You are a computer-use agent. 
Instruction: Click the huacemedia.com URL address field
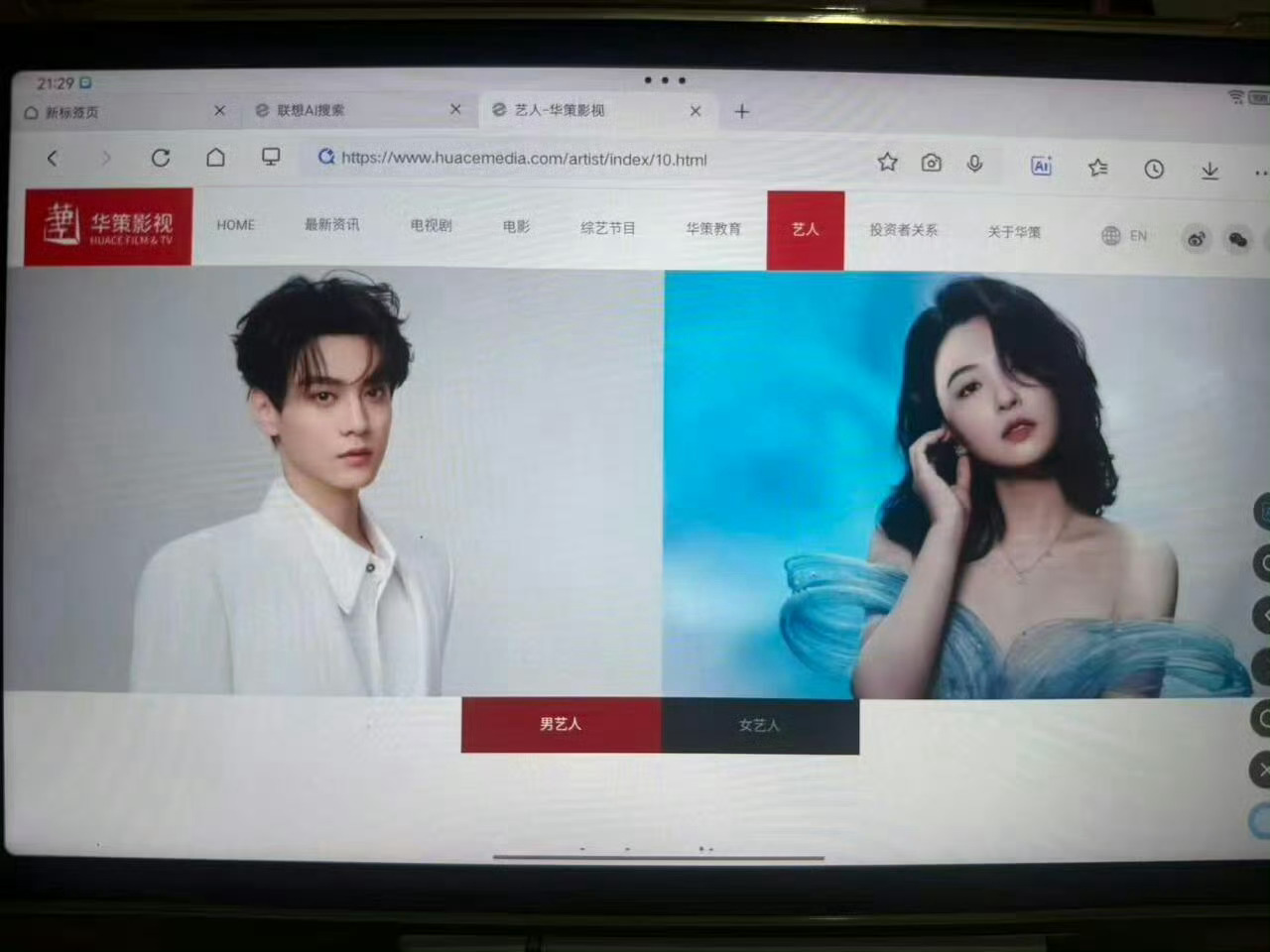click(524, 159)
